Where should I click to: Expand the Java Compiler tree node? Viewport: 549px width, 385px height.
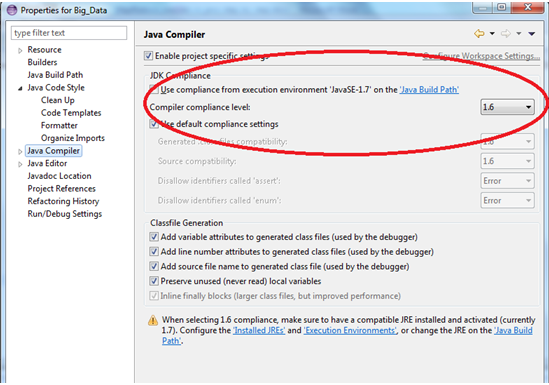pyautogui.click(x=20, y=151)
